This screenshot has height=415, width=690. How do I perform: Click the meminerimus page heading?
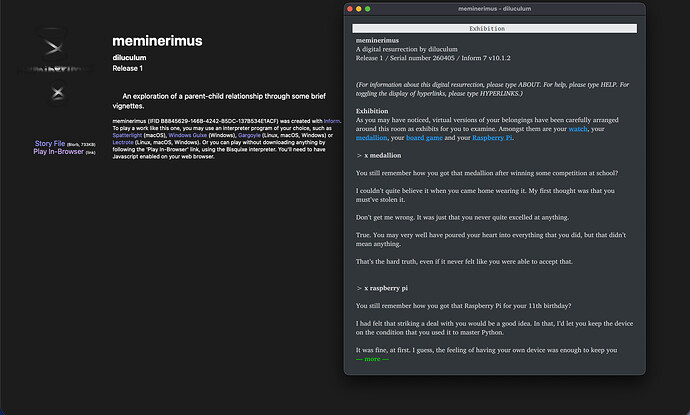pos(157,41)
